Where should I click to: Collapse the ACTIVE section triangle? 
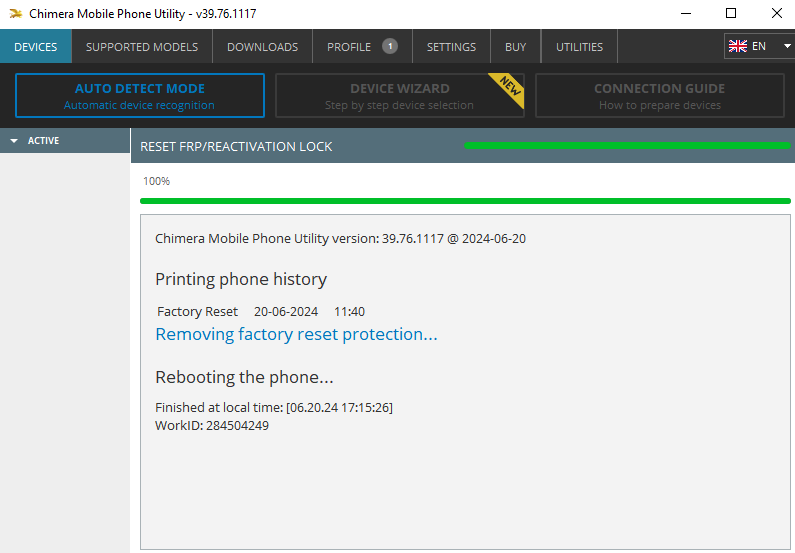click(x=14, y=141)
